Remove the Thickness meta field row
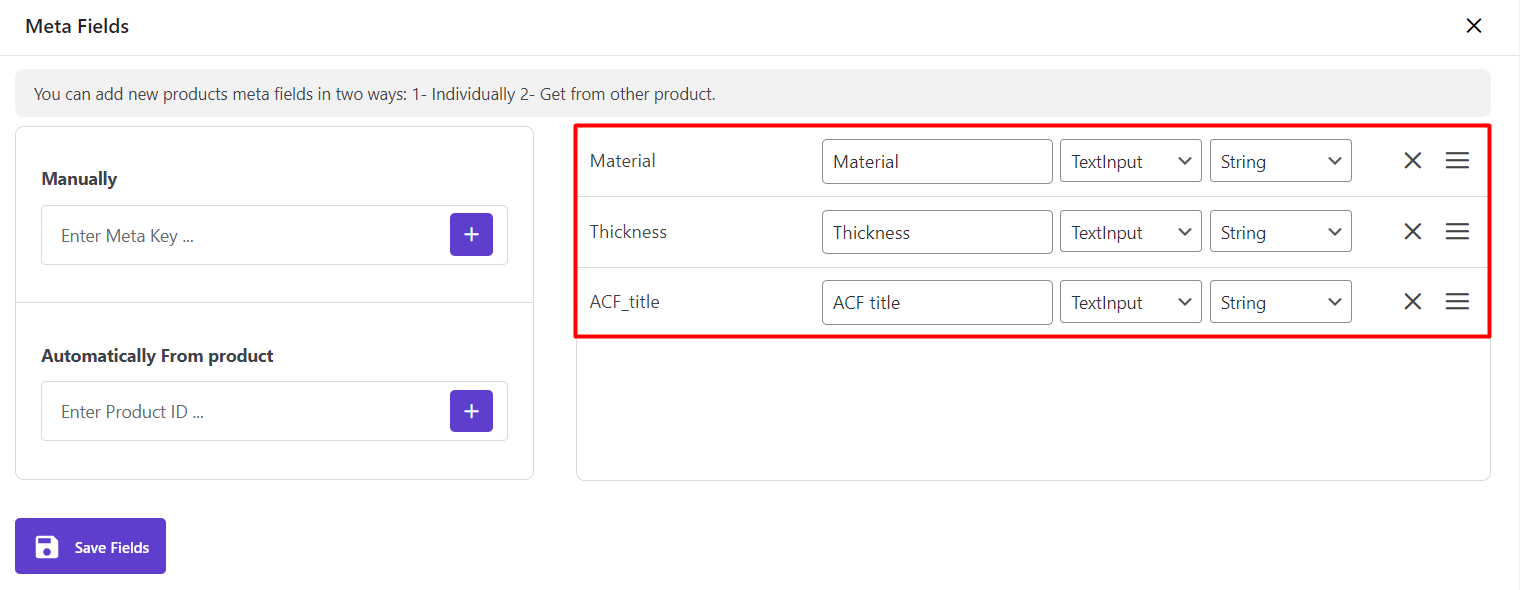 [x=1412, y=232]
